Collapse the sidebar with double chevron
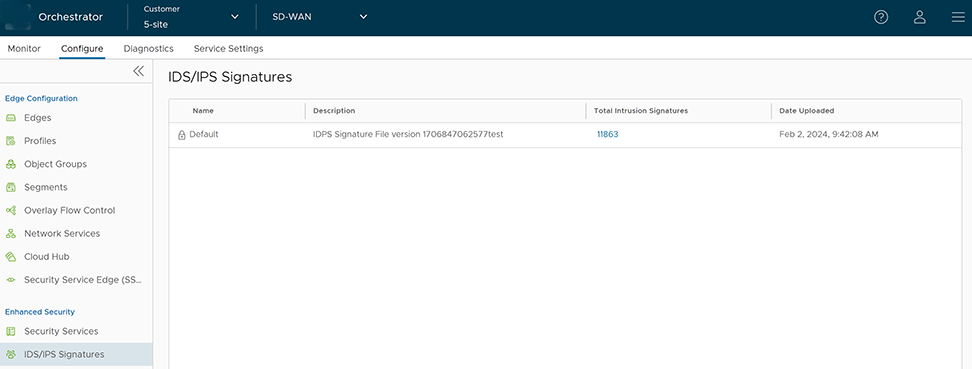 [x=138, y=71]
